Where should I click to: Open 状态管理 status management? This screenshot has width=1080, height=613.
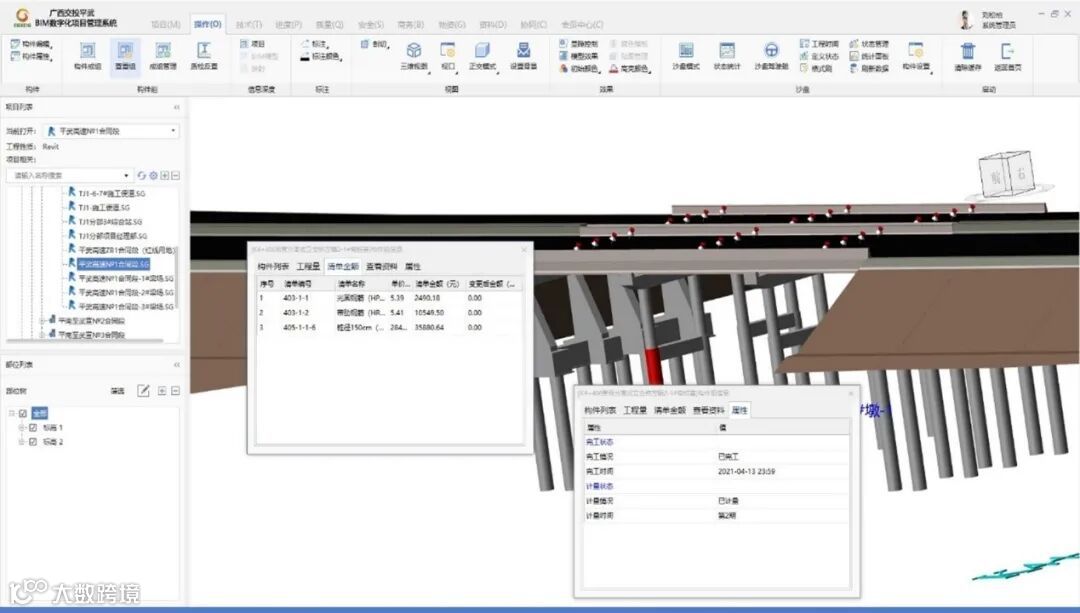tap(869, 44)
